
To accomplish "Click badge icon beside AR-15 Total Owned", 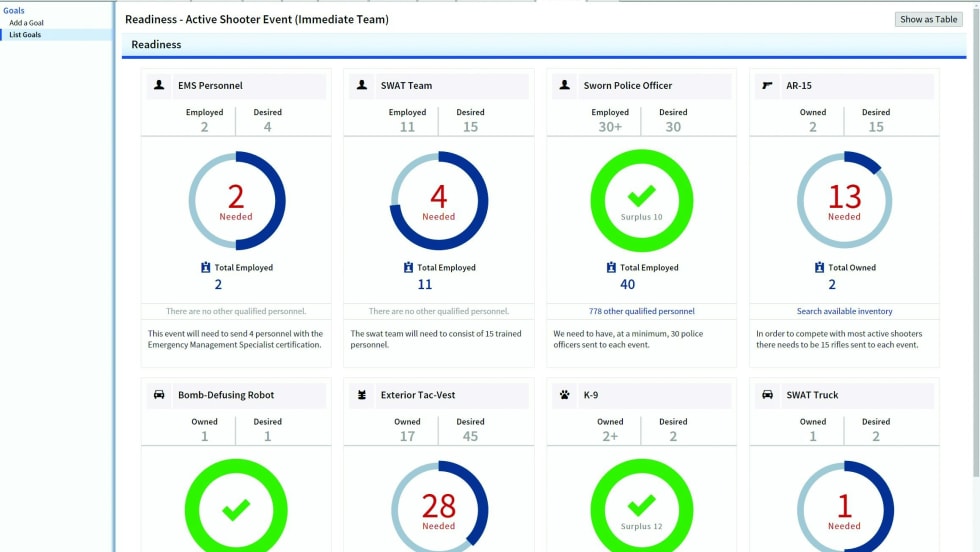I will pos(819,268).
